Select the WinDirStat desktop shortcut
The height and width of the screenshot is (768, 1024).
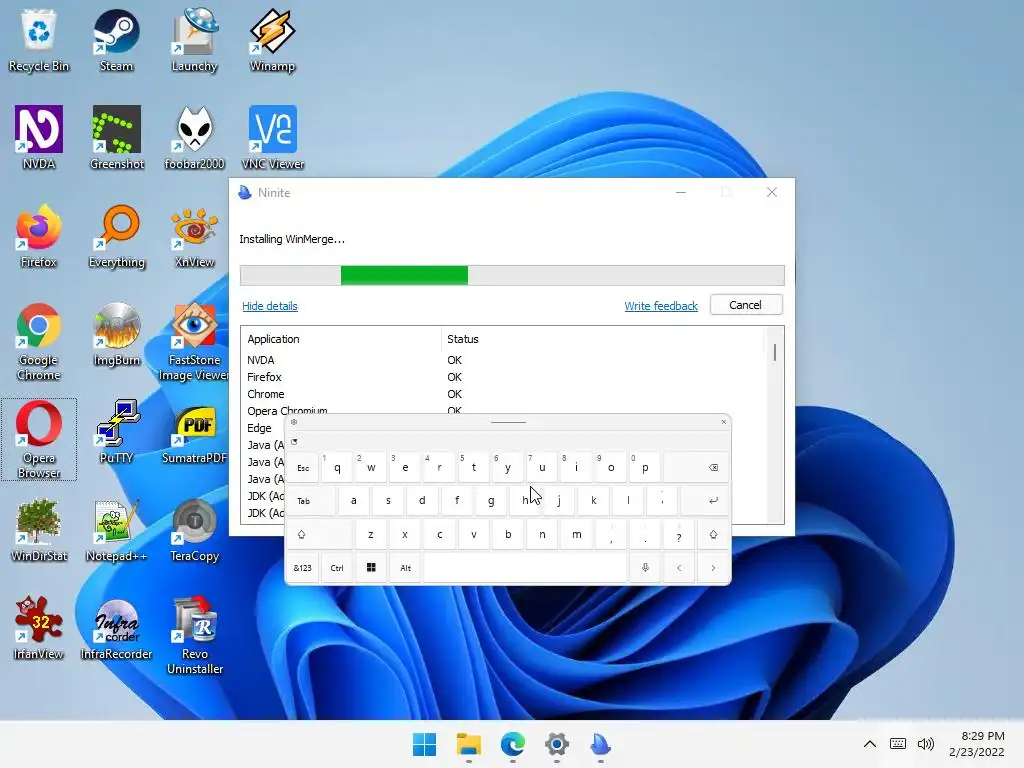39,530
